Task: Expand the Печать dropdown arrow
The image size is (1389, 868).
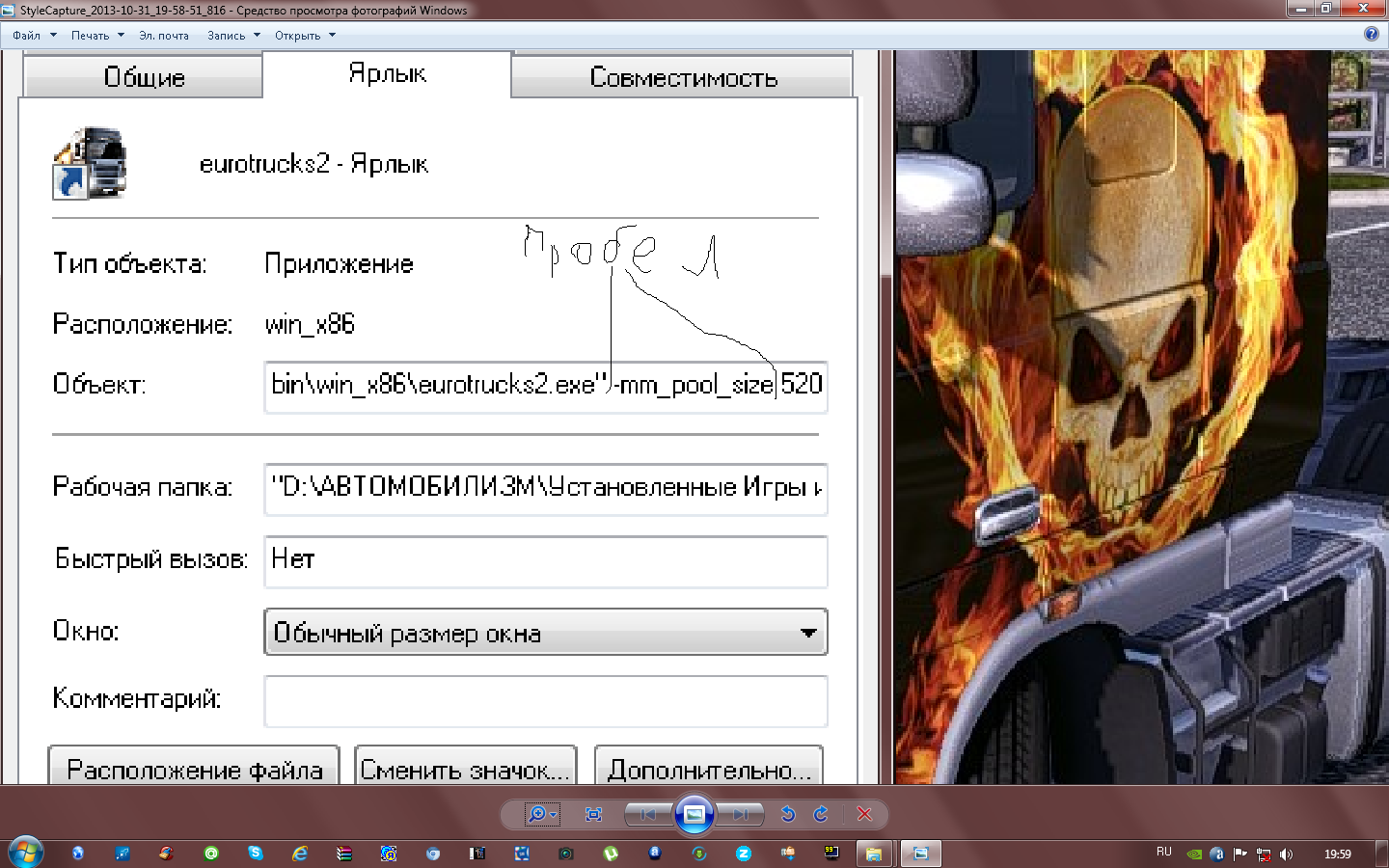Action: point(121,36)
